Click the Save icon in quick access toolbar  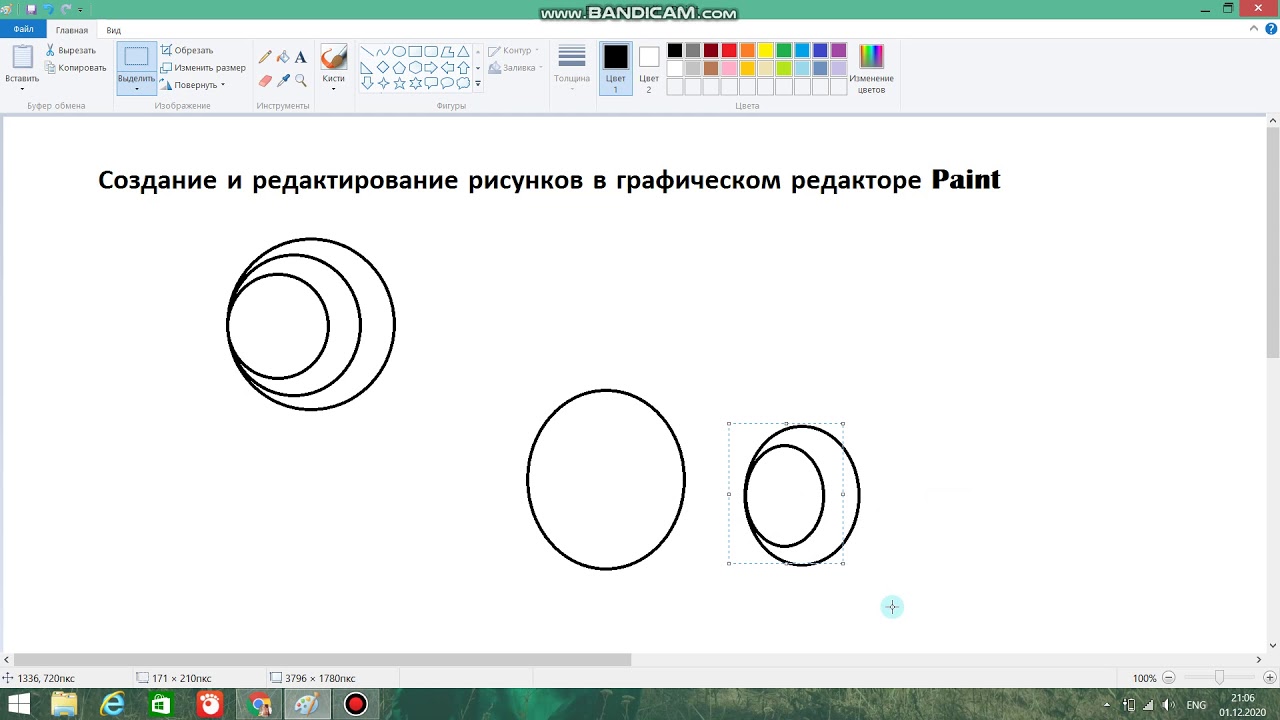[32, 9]
